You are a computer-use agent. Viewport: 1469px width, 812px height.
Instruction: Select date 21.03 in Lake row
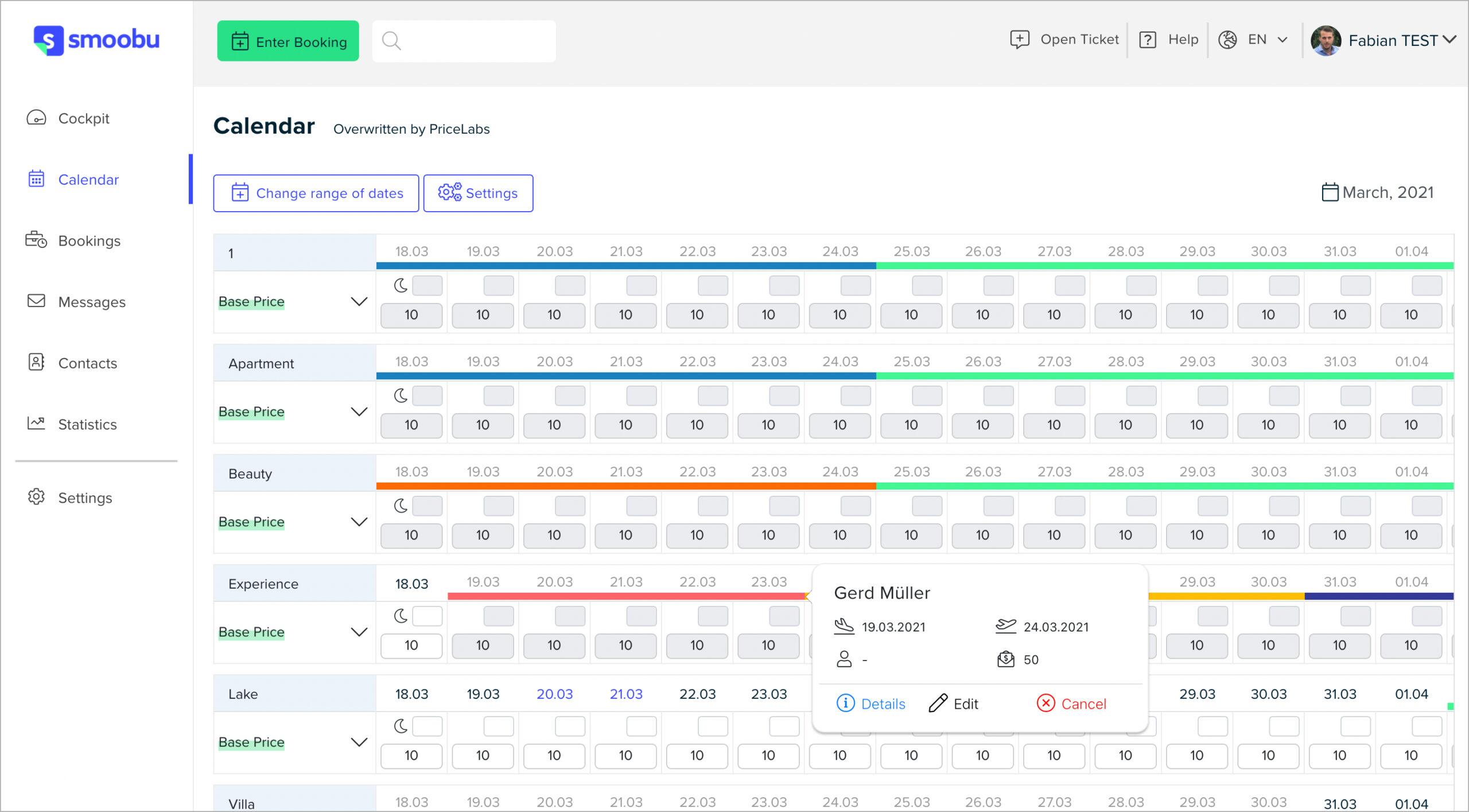pyautogui.click(x=626, y=694)
